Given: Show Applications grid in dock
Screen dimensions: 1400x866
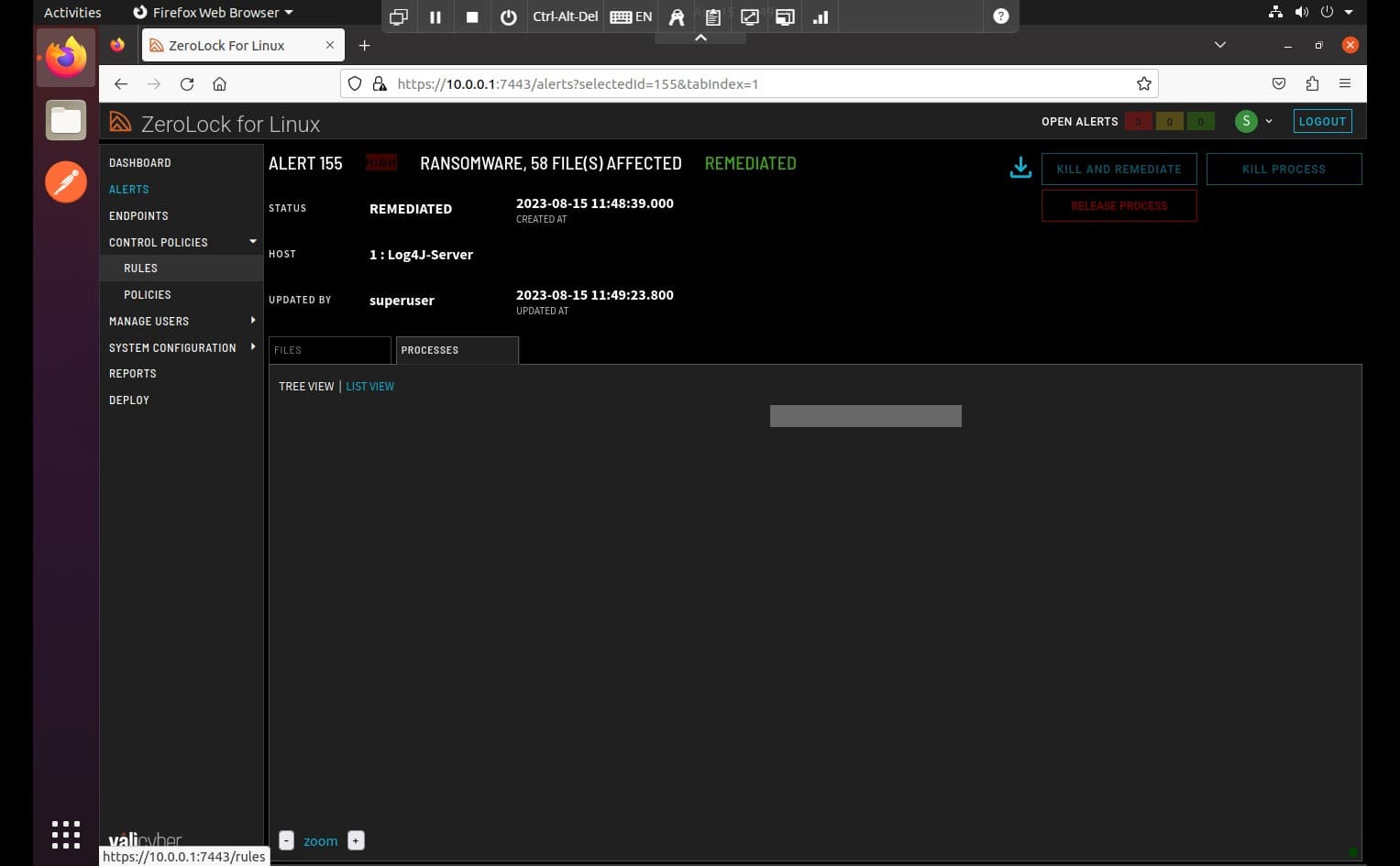Looking at the screenshot, I should [66, 835].
